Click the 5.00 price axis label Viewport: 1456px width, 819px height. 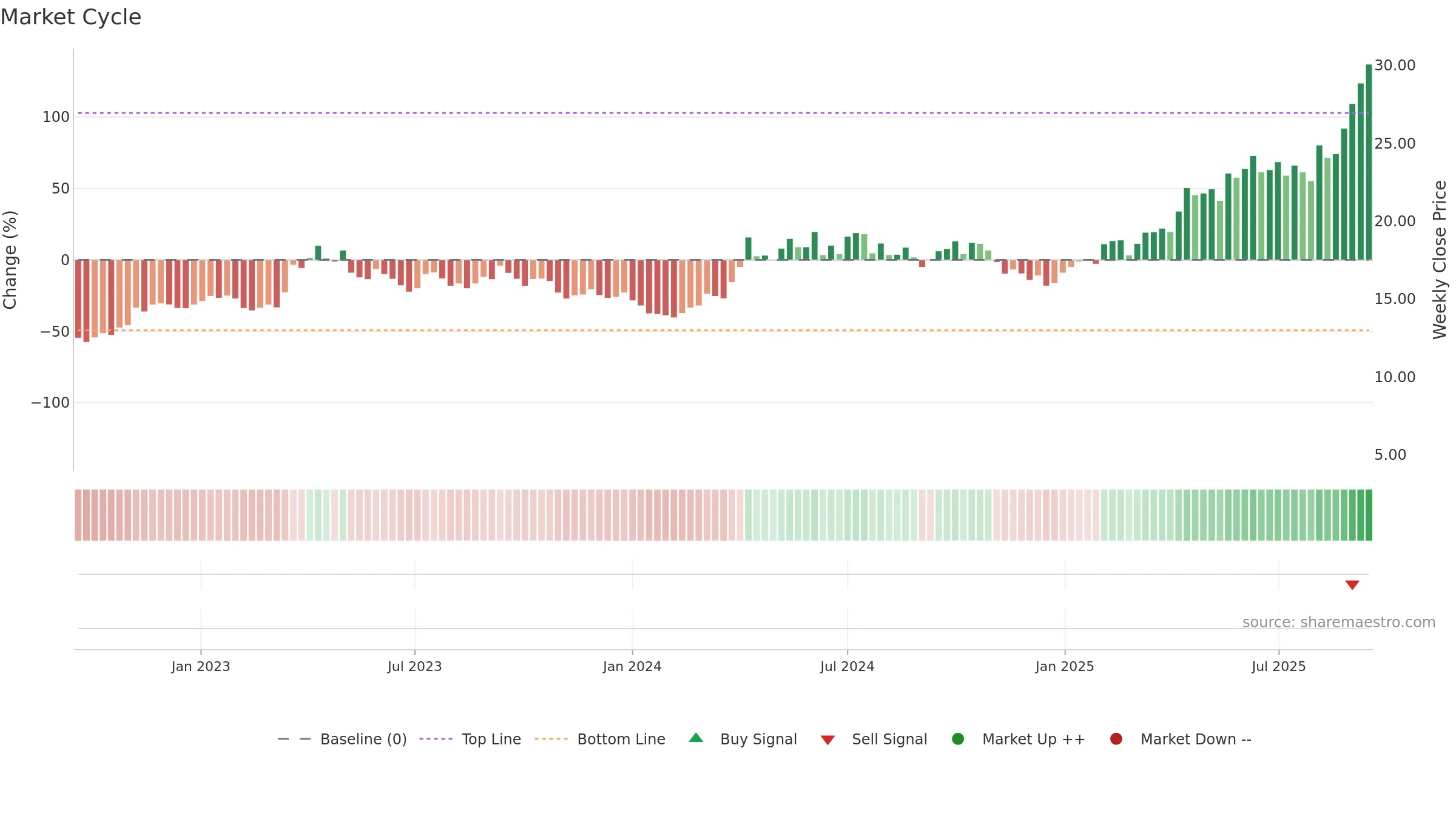[1390, 455]
